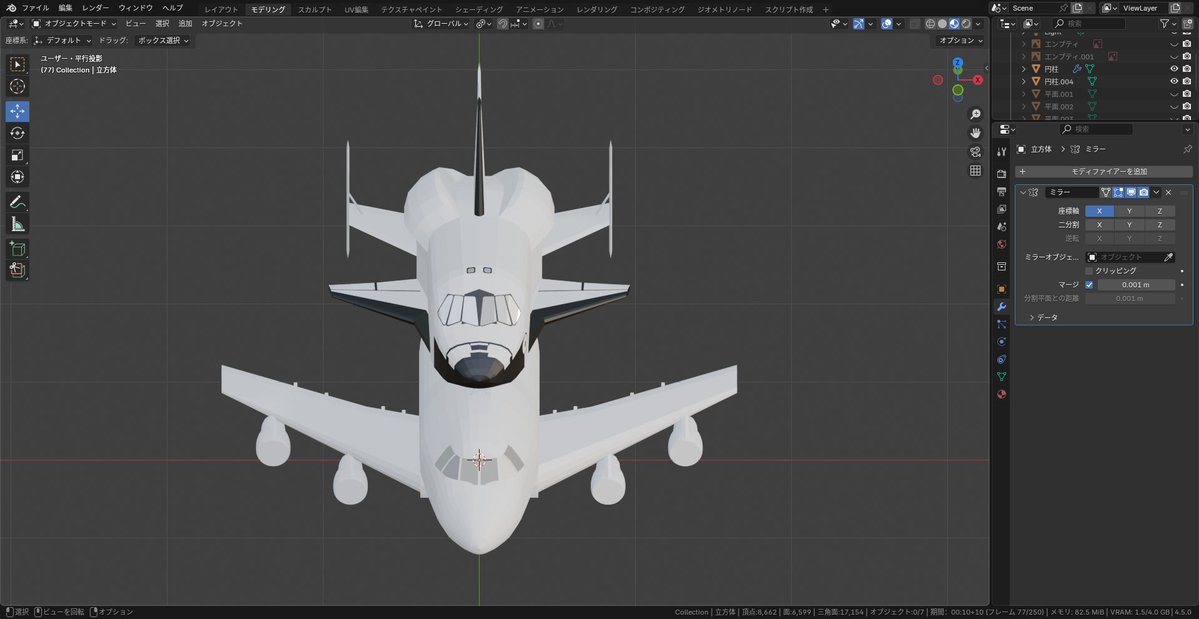Viewport: 1199px width, 619px height.
Task: Hide 円柱.004 object in viewport
Action: [x=1174, y=81]
